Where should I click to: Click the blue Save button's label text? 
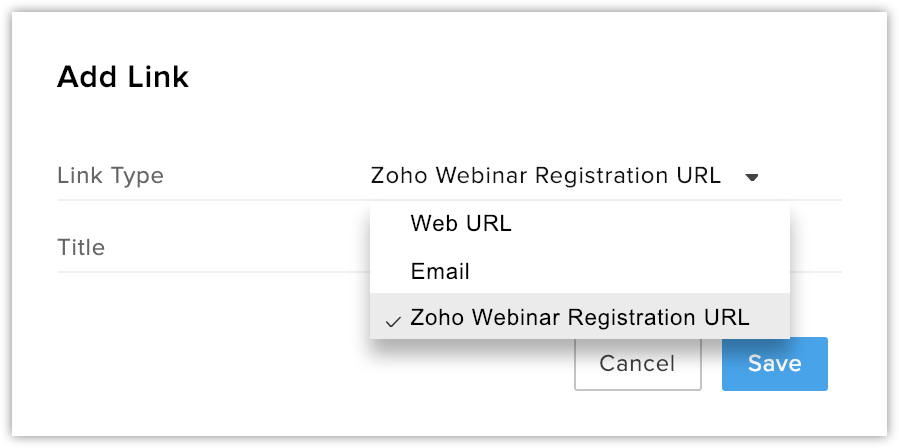[774, 363]
